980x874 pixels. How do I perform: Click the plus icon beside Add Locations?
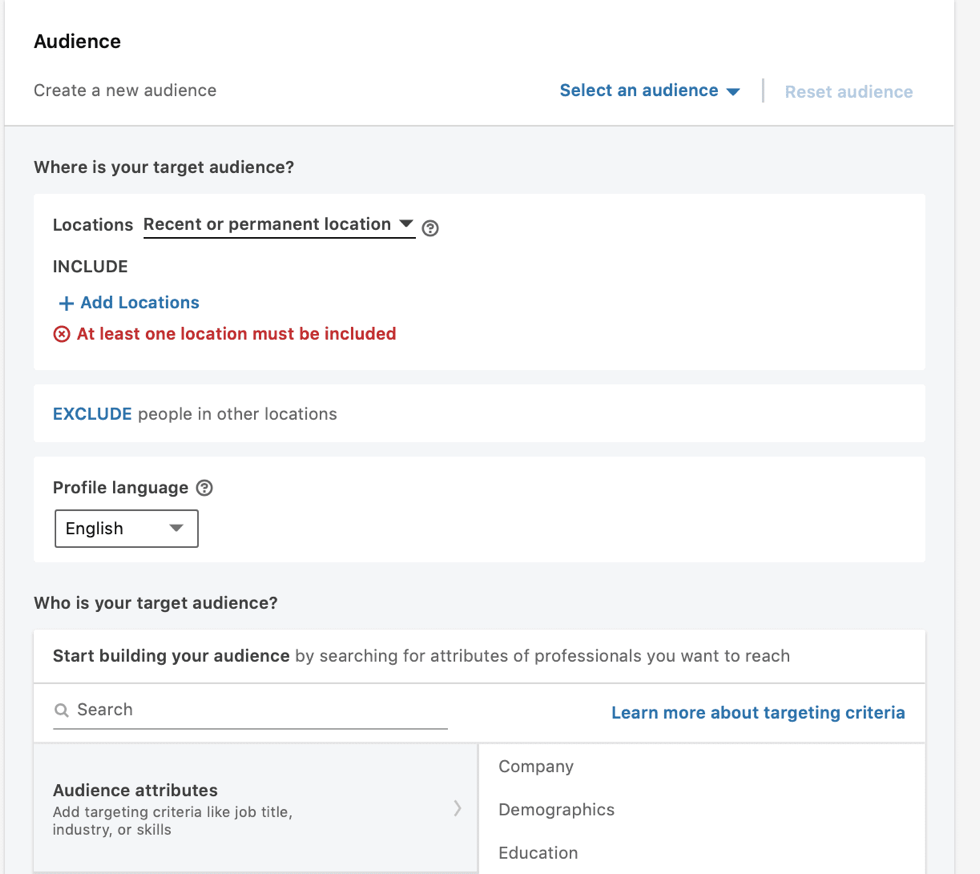66,303
